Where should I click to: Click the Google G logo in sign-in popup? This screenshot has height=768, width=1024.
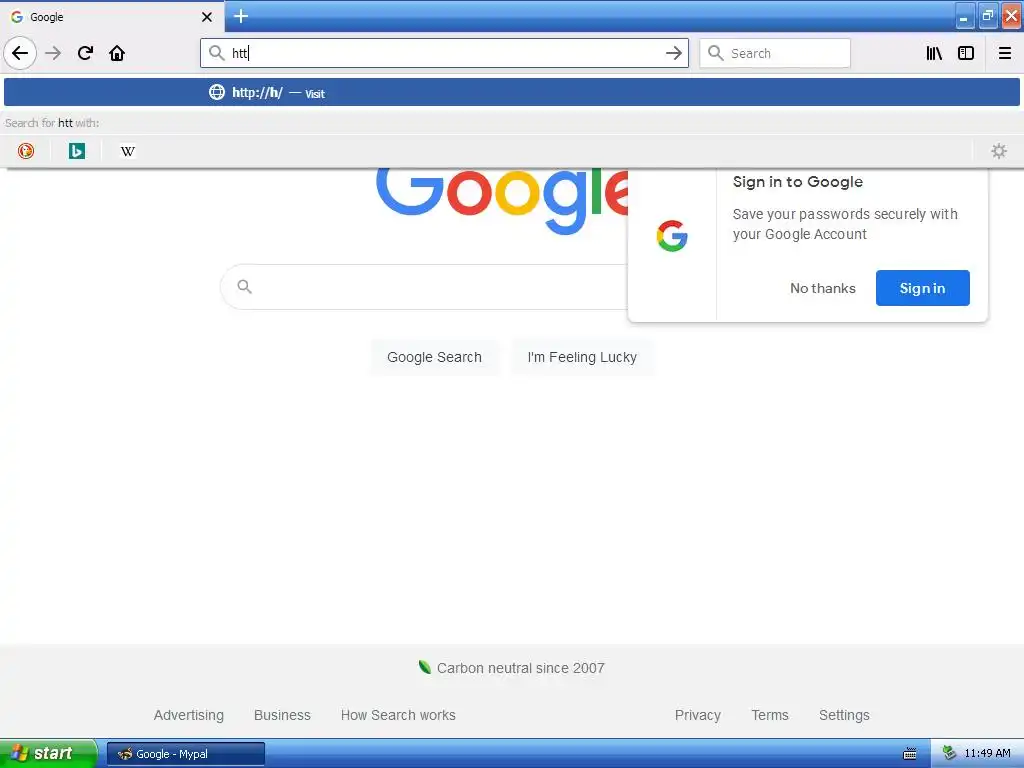[x=672, y=236]
